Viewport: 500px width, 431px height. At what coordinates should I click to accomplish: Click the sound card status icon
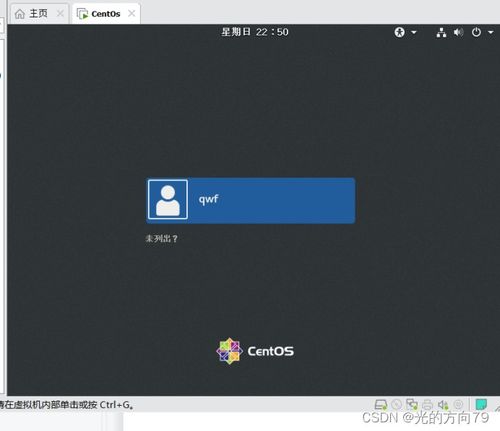[443, 405]
